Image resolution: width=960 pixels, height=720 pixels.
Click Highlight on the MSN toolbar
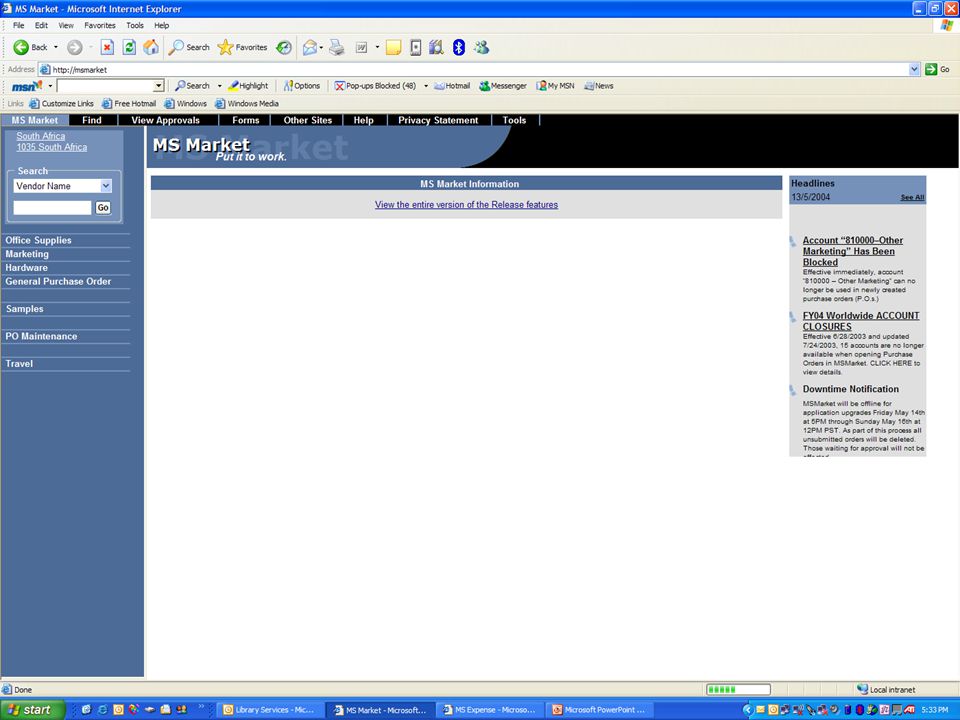click(248, 86)
